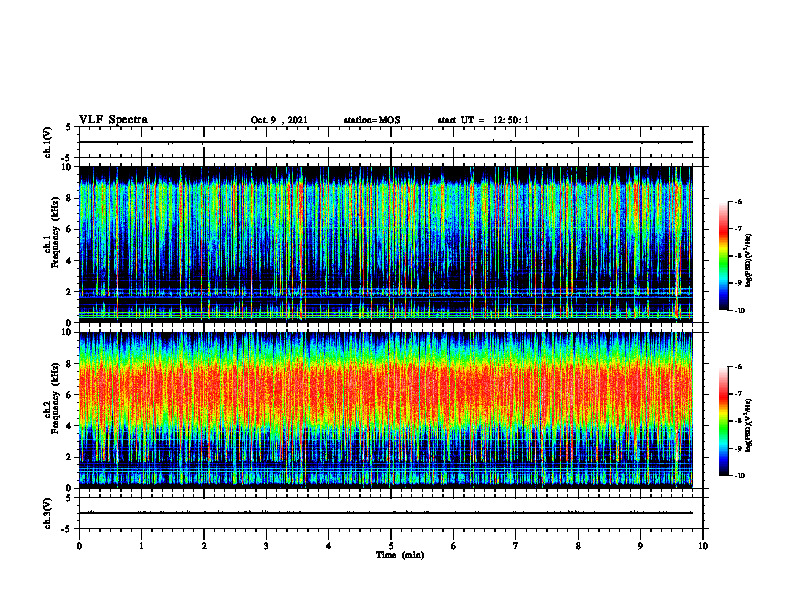Viewport: 792px width, 612px height.
Task: Select the "Time (min)" axis label
Action: point(400,555)
